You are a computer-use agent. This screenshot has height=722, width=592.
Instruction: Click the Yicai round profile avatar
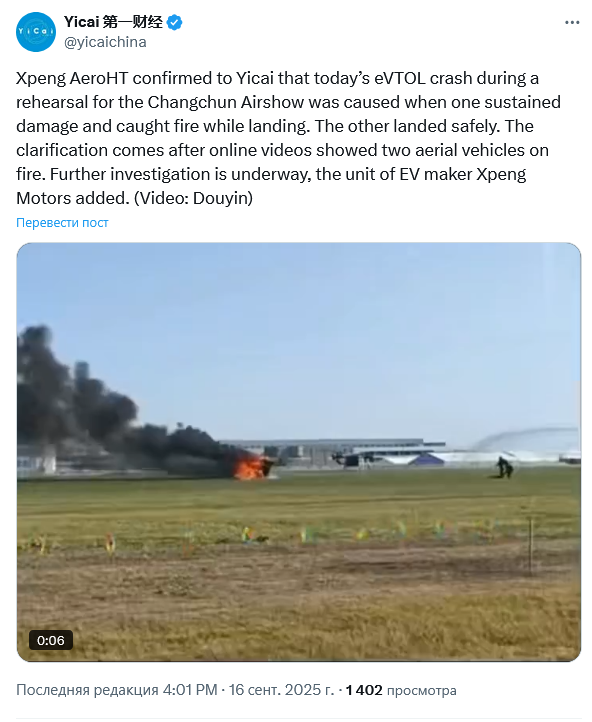[x=35, y=32]
